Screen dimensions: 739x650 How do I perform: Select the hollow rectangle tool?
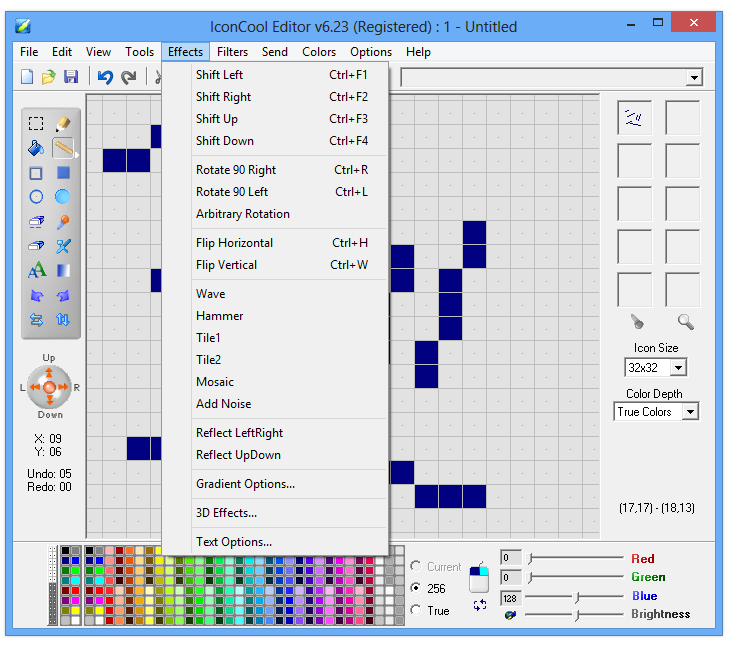[36, 173]
